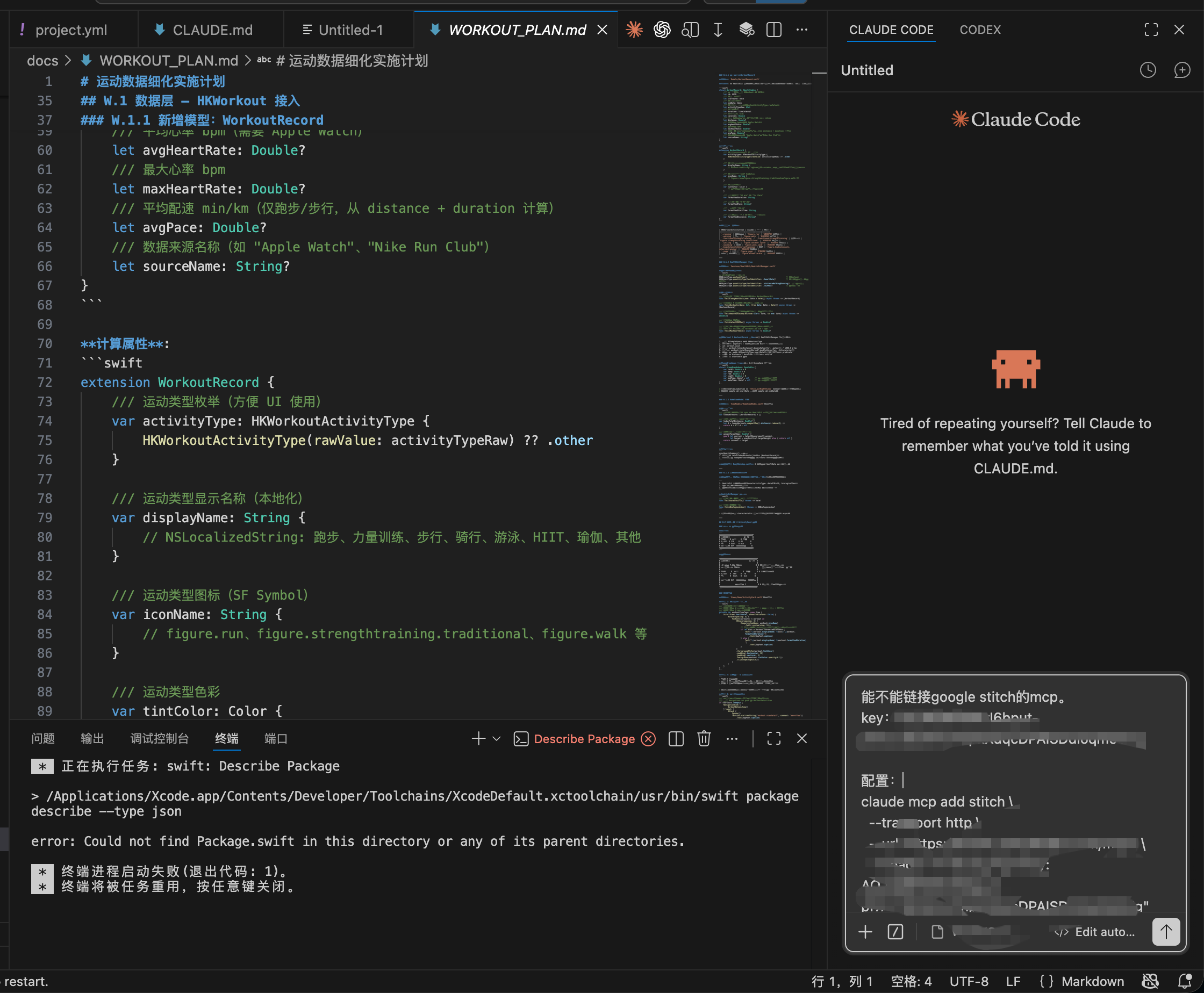Expand the heading symbol breadcrumb 运动数据细化实施计划

tap(352, 61)
